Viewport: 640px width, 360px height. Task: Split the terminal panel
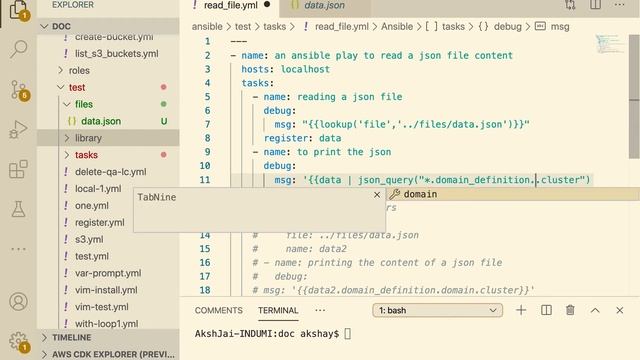tap(546, 310)
